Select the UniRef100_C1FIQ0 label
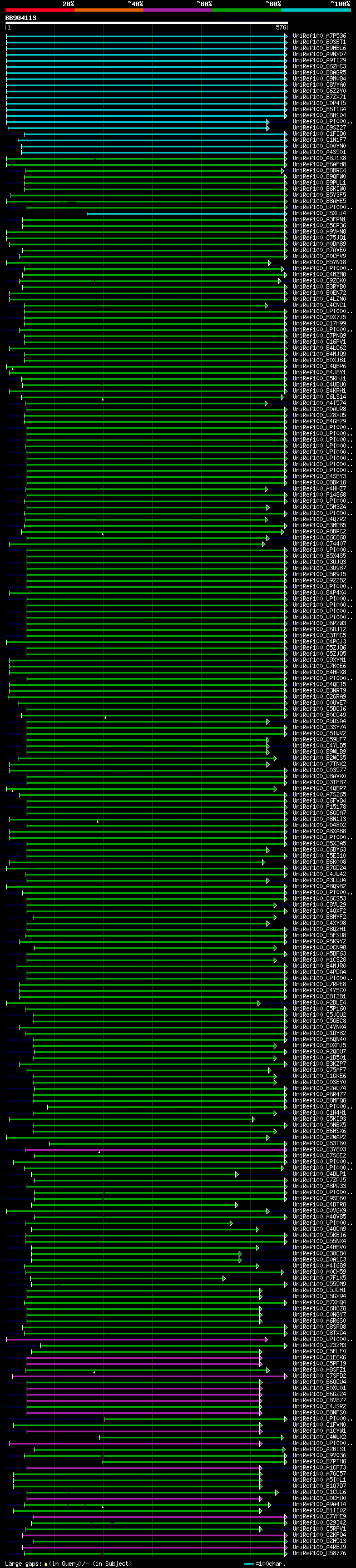Image resolution: width=356 pixels, height=1568 pixels. (319, 134)
